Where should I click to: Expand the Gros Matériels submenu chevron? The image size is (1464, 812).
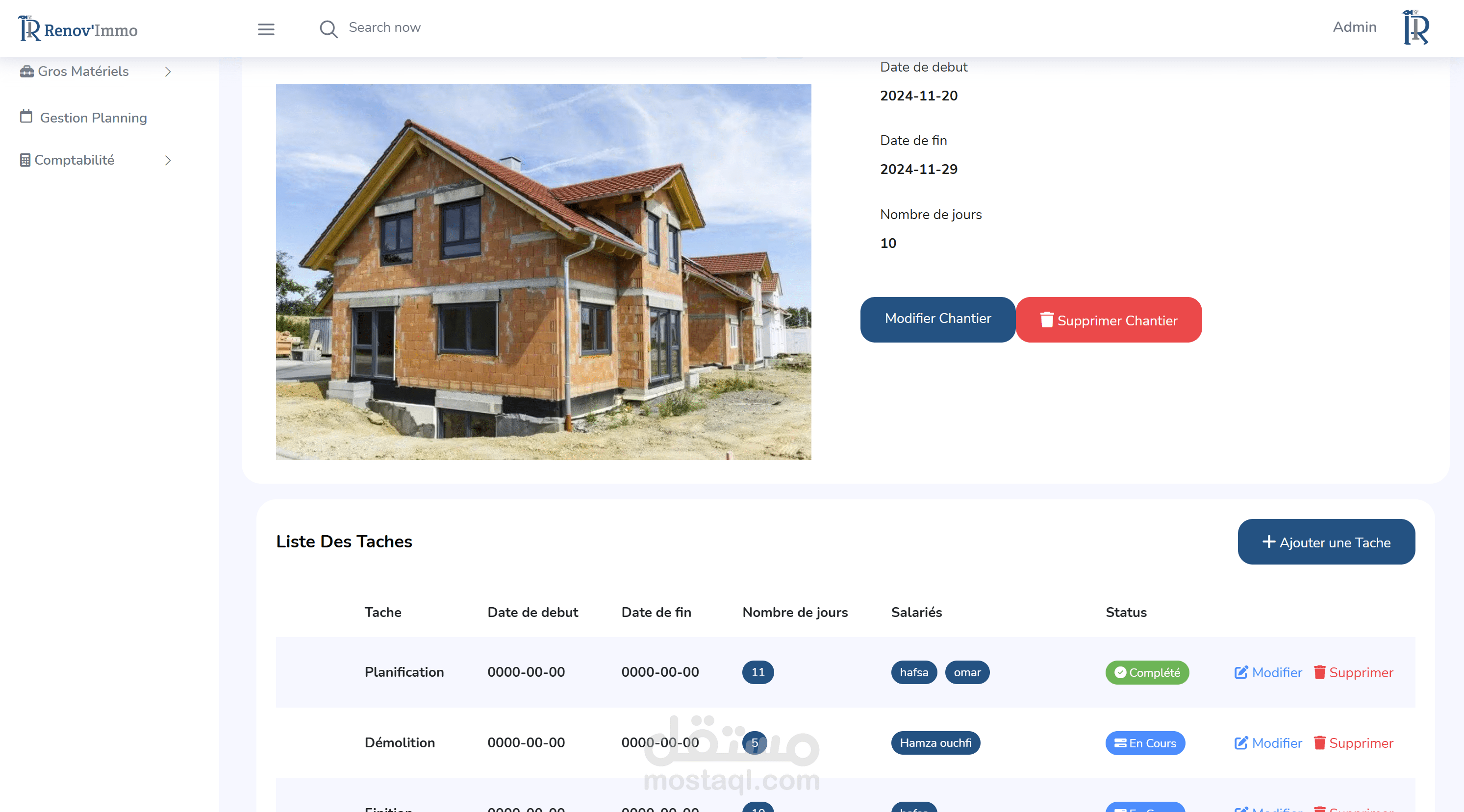tap(168, 72)
